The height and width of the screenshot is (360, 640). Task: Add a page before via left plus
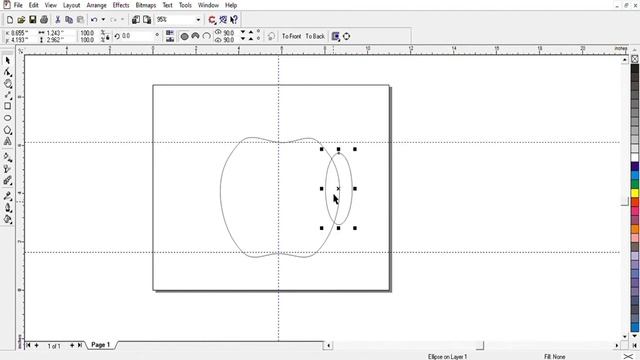coord(36,345)
